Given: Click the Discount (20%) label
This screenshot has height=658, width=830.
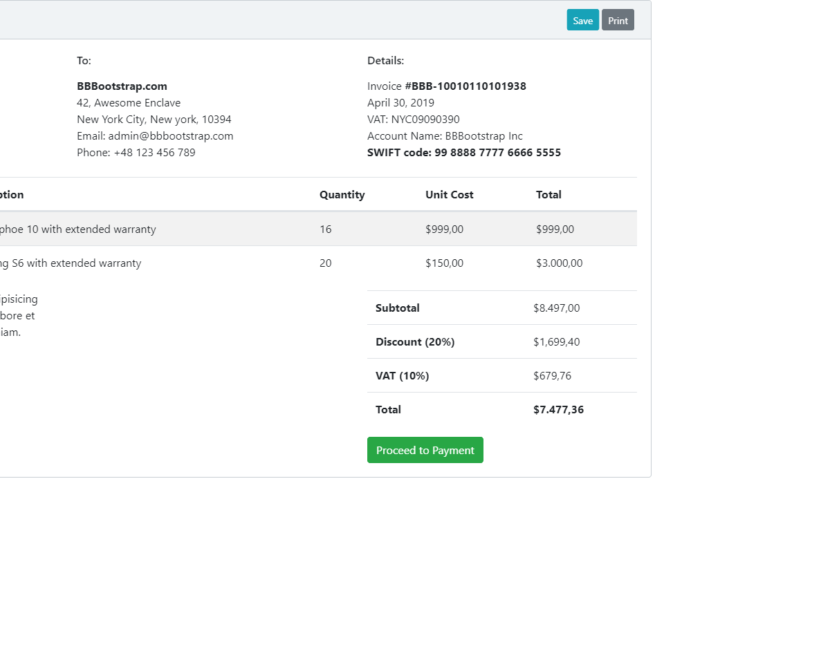Looking at the screenshot, I should (x=415, y=342).
